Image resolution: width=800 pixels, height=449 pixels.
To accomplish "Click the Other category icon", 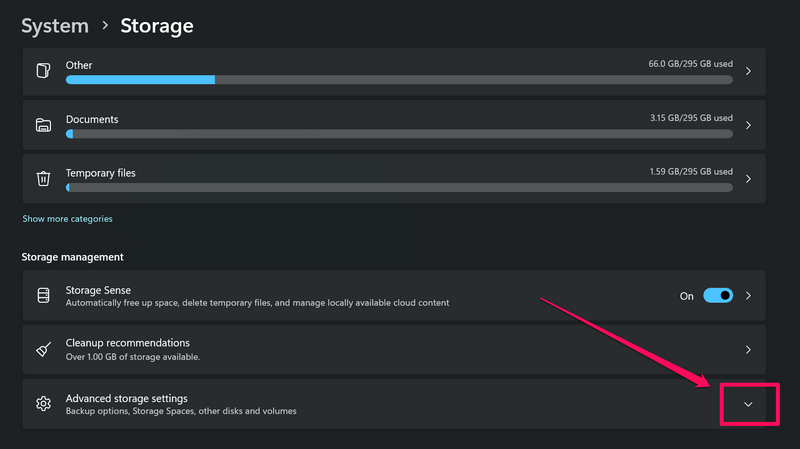I will [43, 71].
